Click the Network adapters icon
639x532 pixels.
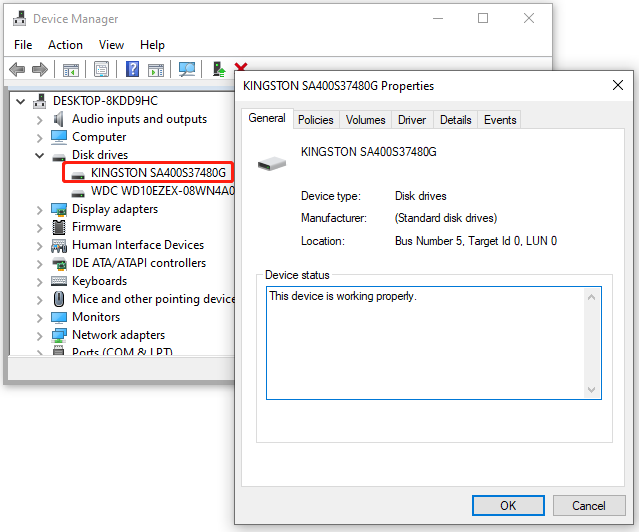click(59, 335)
